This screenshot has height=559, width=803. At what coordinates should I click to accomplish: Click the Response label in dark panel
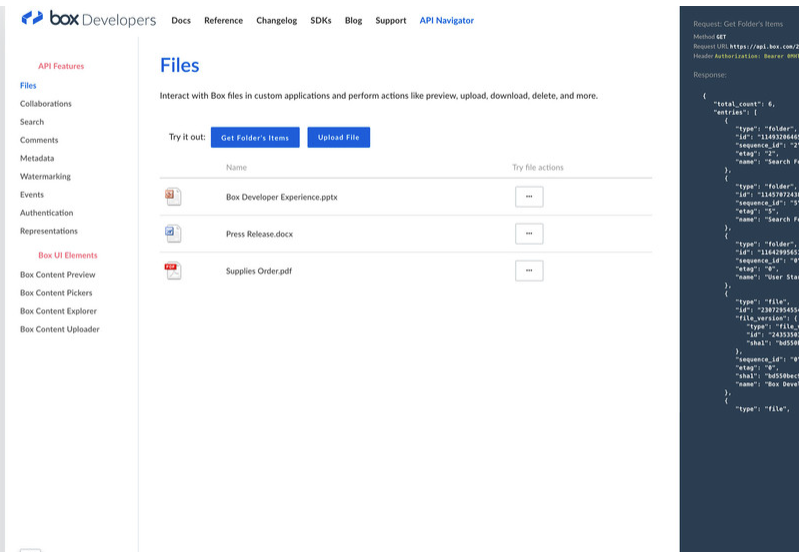(710, 75)
